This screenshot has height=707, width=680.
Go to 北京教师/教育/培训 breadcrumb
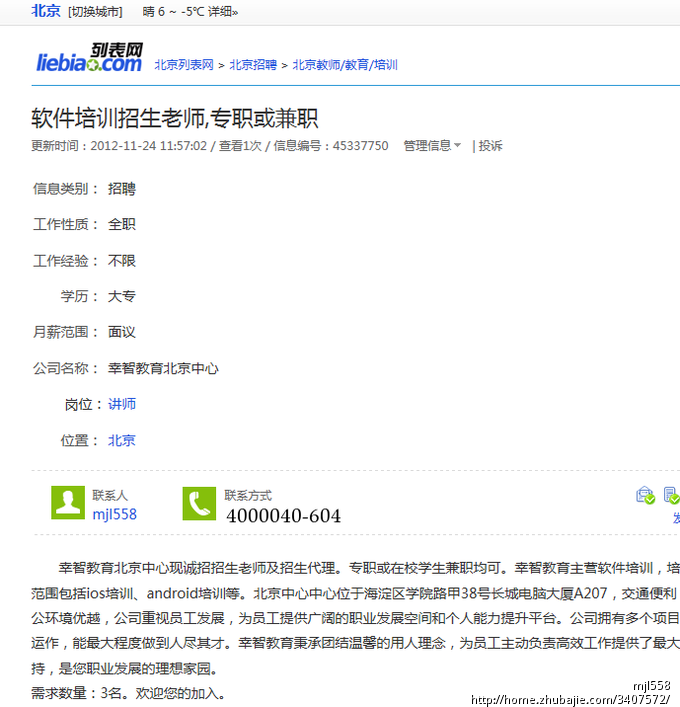345,65
